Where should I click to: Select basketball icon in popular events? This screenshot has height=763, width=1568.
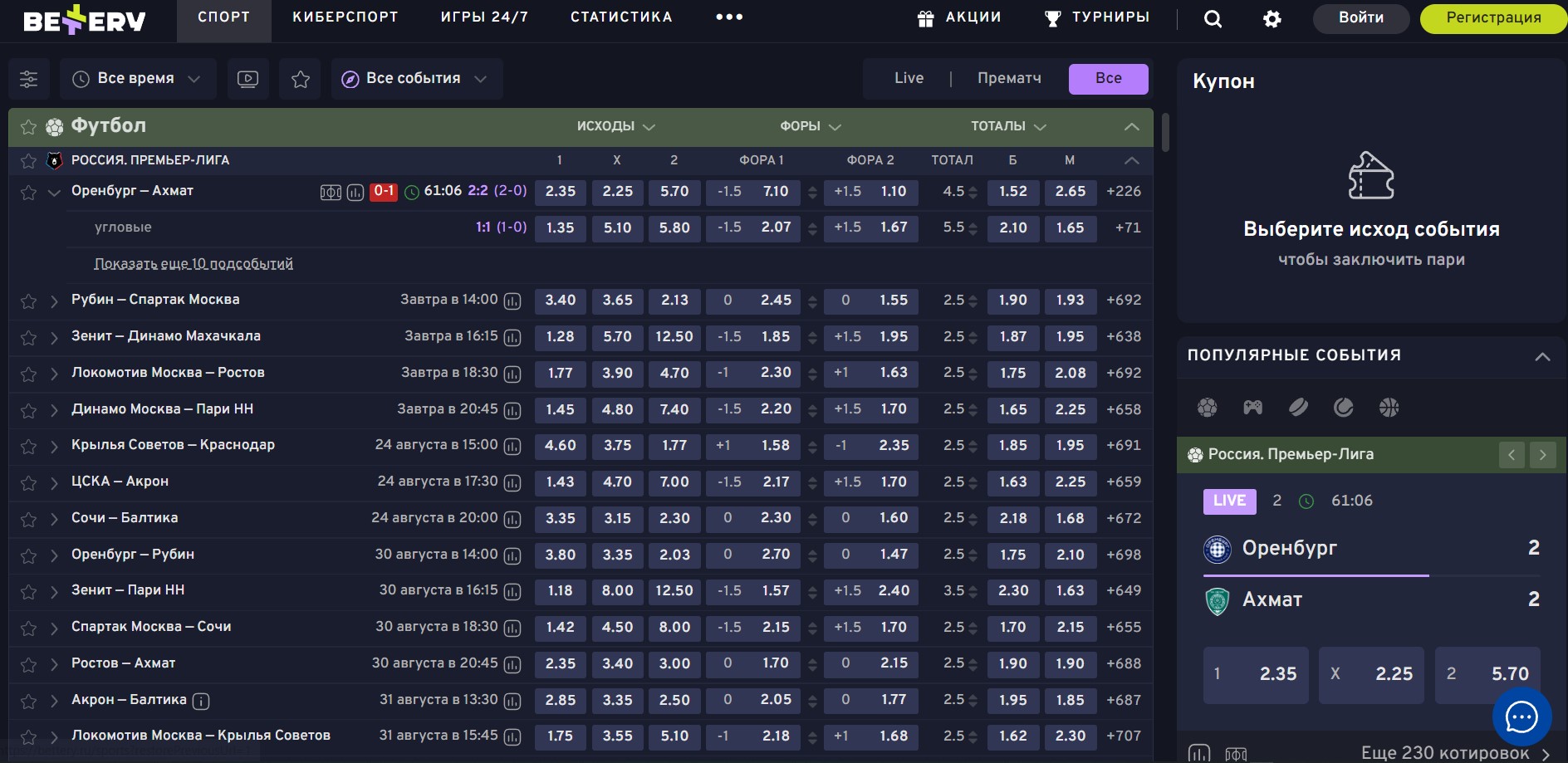point(1389,407)
